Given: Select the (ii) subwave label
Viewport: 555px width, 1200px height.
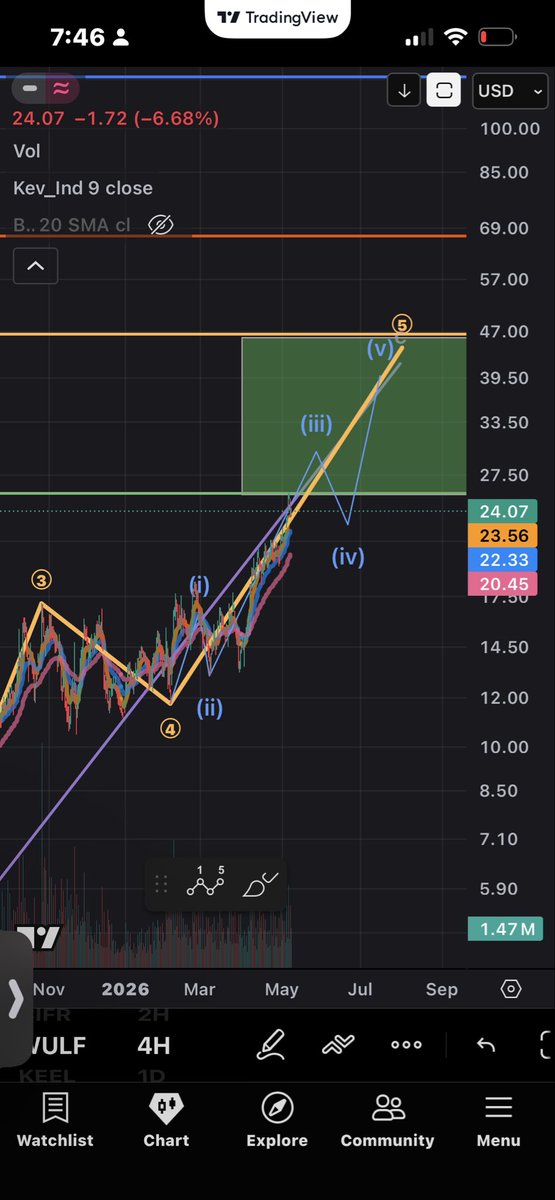Looking at the screenshot, I should coord(209,708).
